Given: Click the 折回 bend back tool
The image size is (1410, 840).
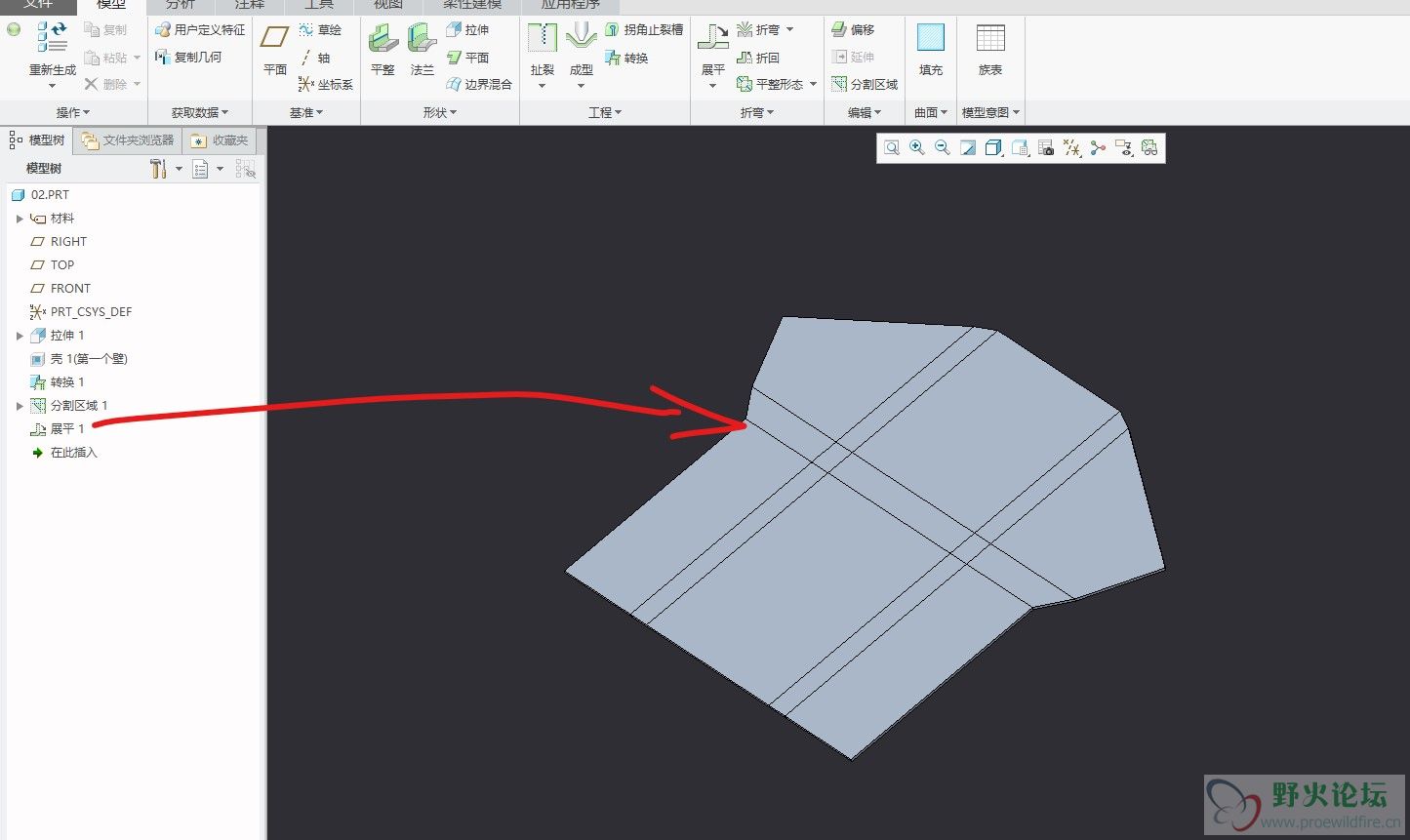Looking at the screenshot, I should pyautogui.click(x=758, y=58).
